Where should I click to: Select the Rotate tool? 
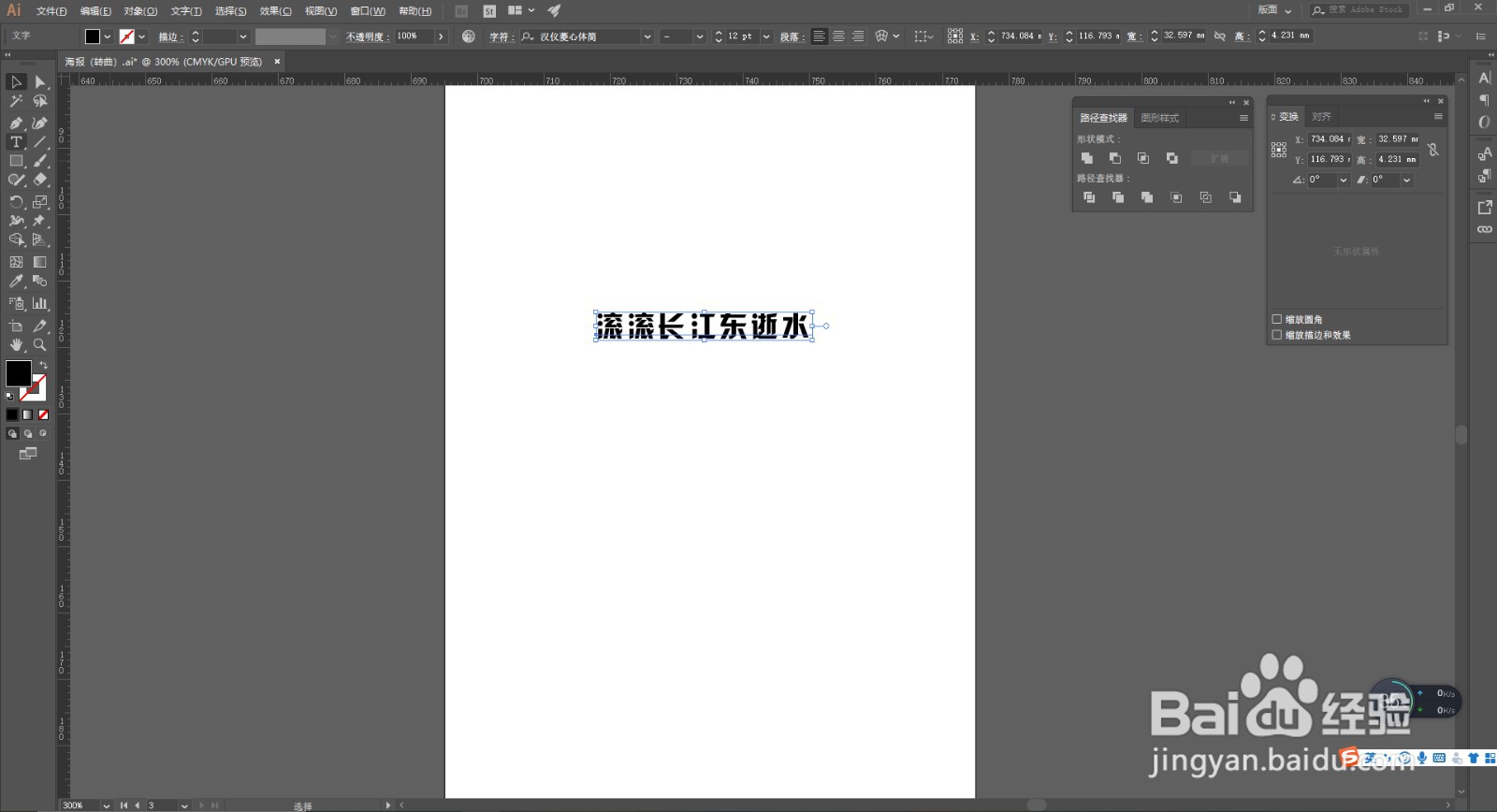click(x=16, y=202)
